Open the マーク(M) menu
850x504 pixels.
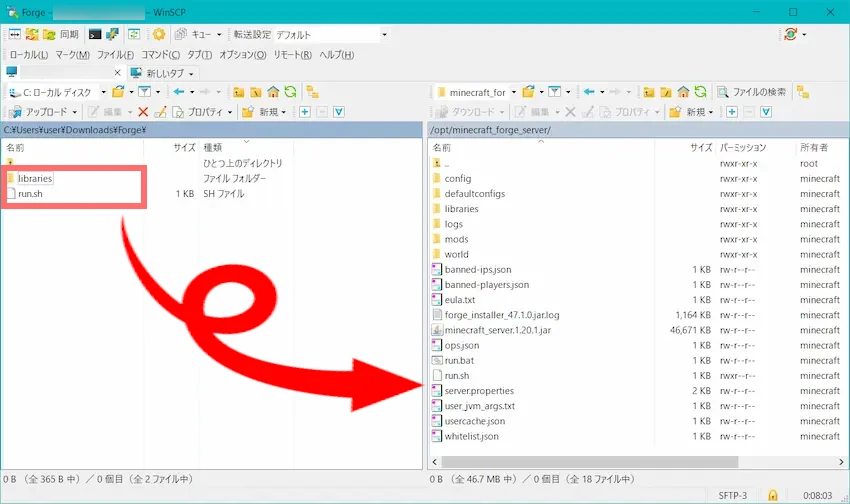click(73, 55)
